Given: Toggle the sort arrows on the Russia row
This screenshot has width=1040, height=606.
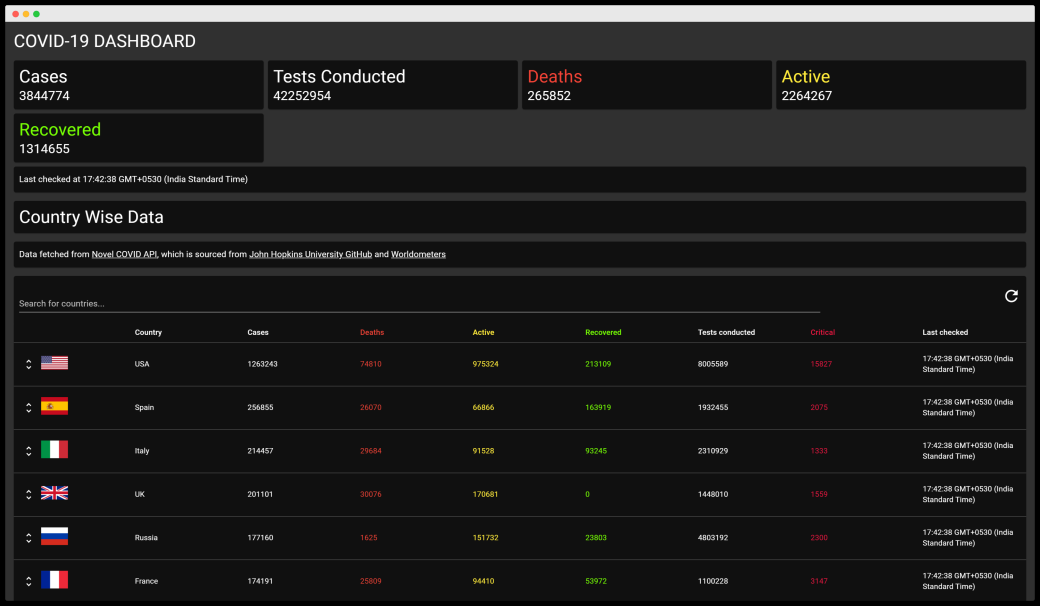Looking at the screenshot, I should (x=28, y=537).
